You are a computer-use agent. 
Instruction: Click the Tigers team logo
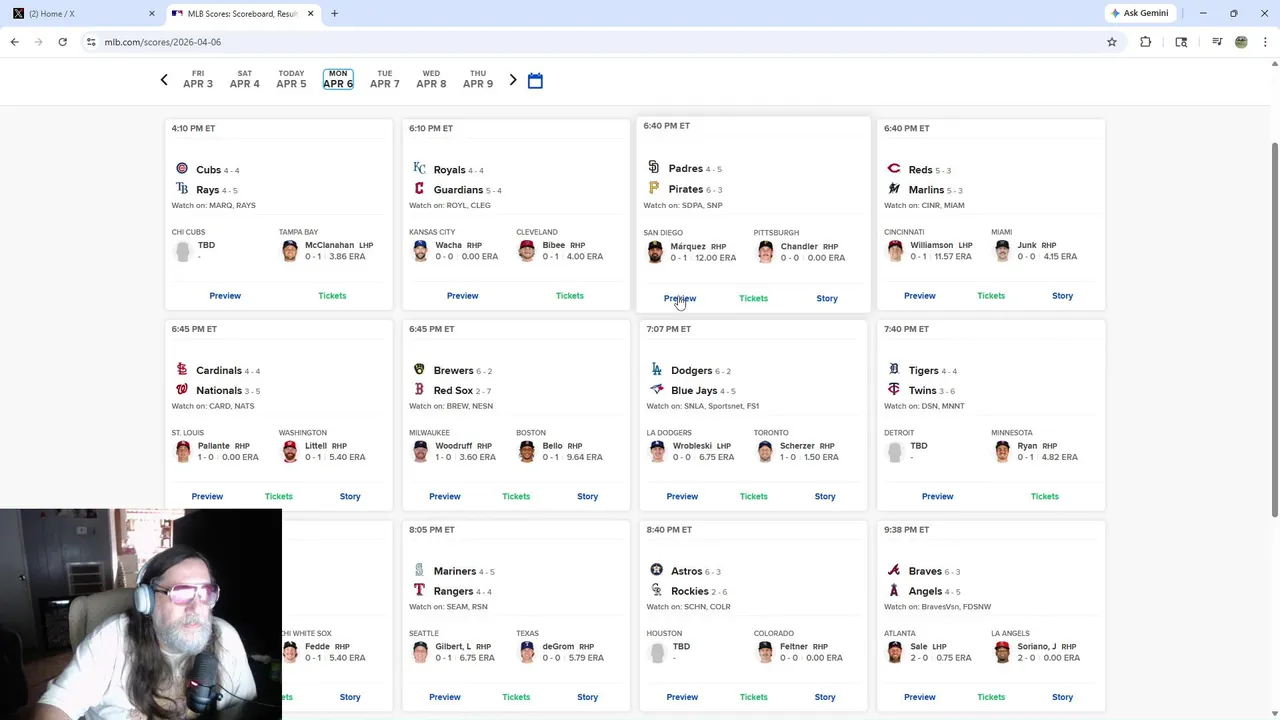coord(894,370)
